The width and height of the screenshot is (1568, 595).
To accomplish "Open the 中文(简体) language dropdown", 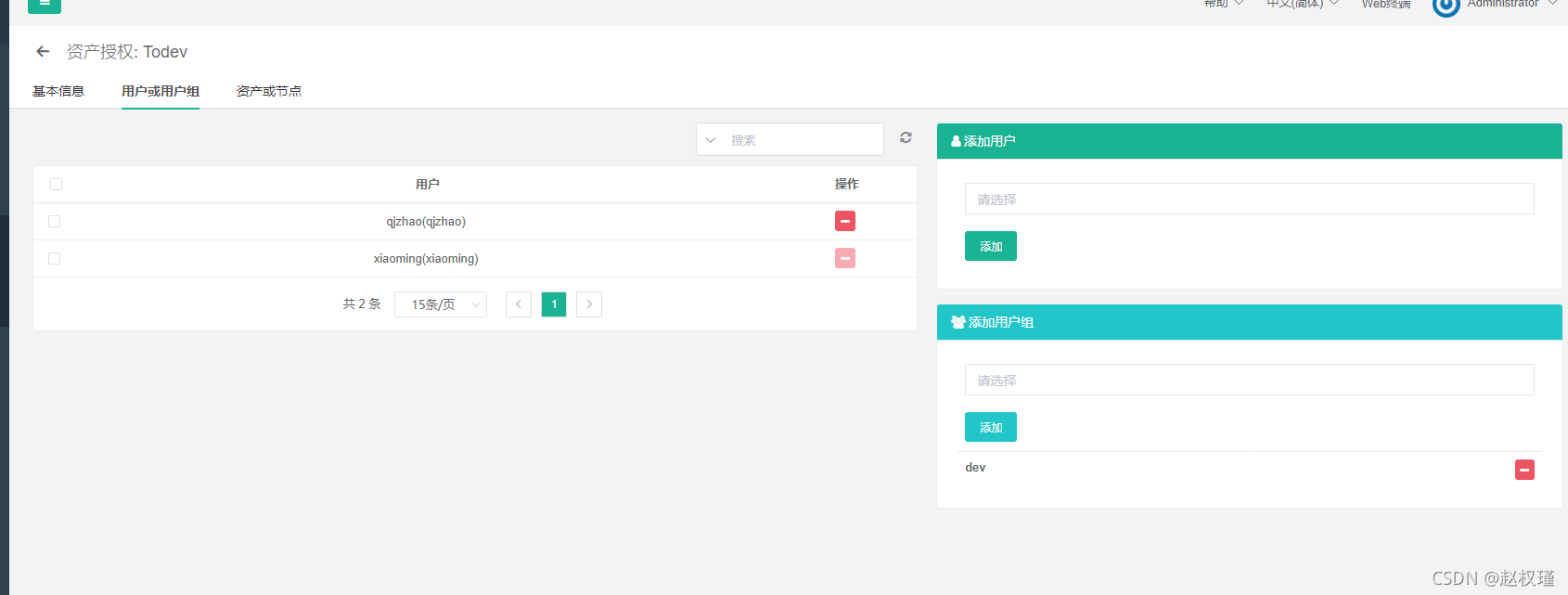I will point(1304,4).
